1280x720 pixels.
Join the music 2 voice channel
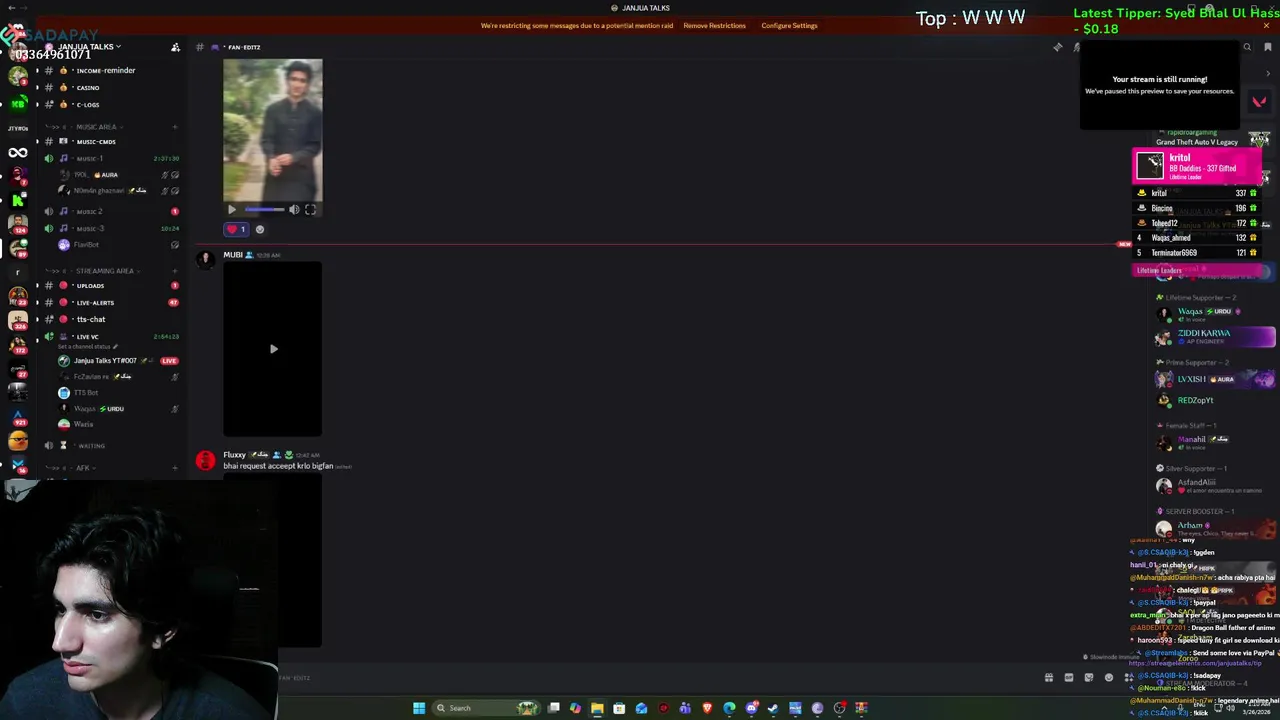pos(90,211)
